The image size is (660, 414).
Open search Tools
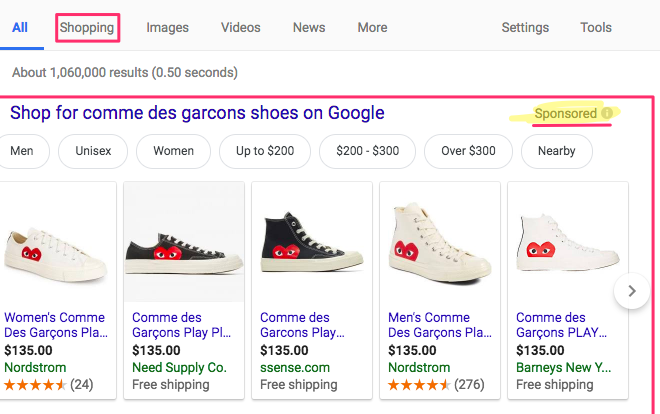[x=596, y=27]
